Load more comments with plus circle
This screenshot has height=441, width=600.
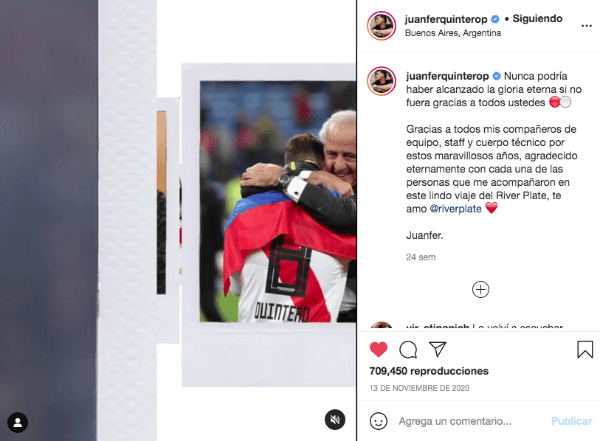481,289
